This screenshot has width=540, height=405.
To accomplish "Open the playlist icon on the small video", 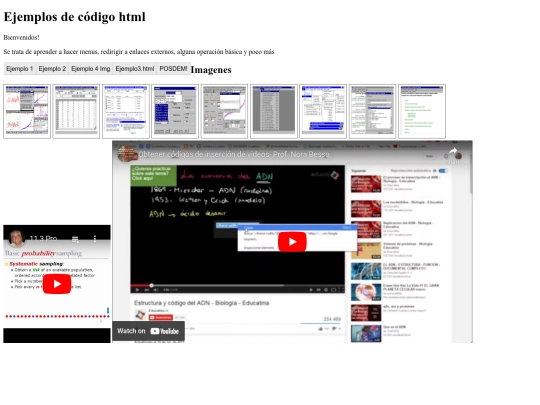I will tap(75, 239).
